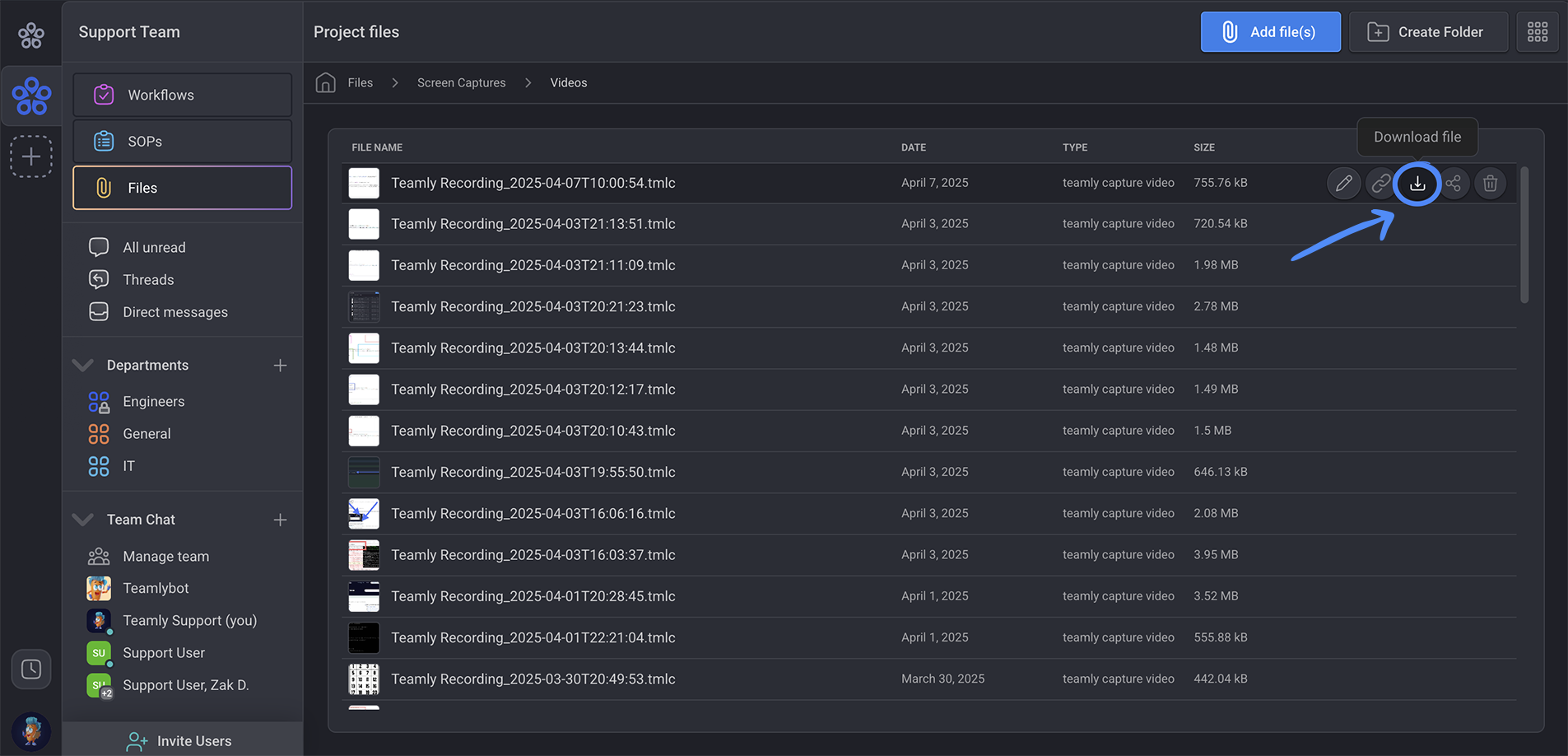Image resolution: width=1568 pixels, height=756 pixels.
Task: Open Teamly Recording_2025-04-03T21:13:51.tmlc
Action: point(533,224)
